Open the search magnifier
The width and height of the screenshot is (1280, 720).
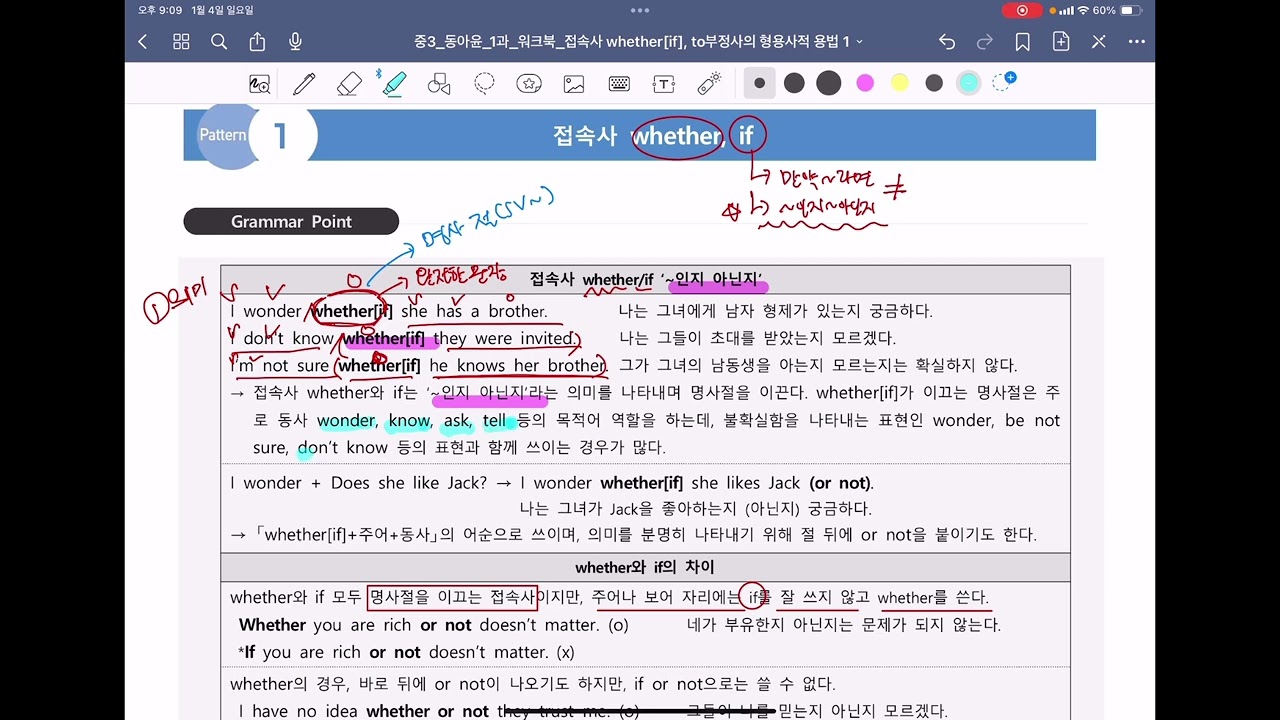219,42
